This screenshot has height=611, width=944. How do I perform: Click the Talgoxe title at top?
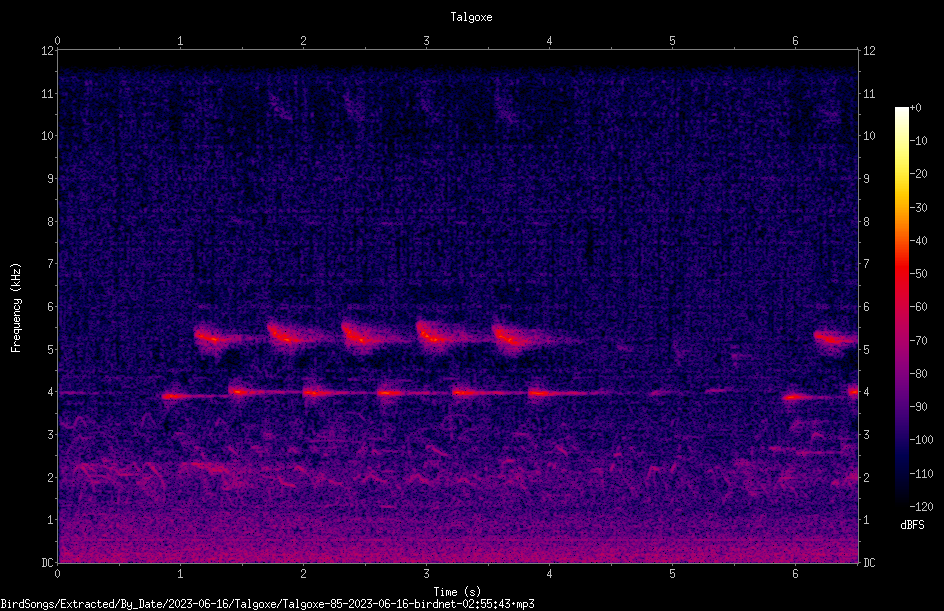pos(471,17)
